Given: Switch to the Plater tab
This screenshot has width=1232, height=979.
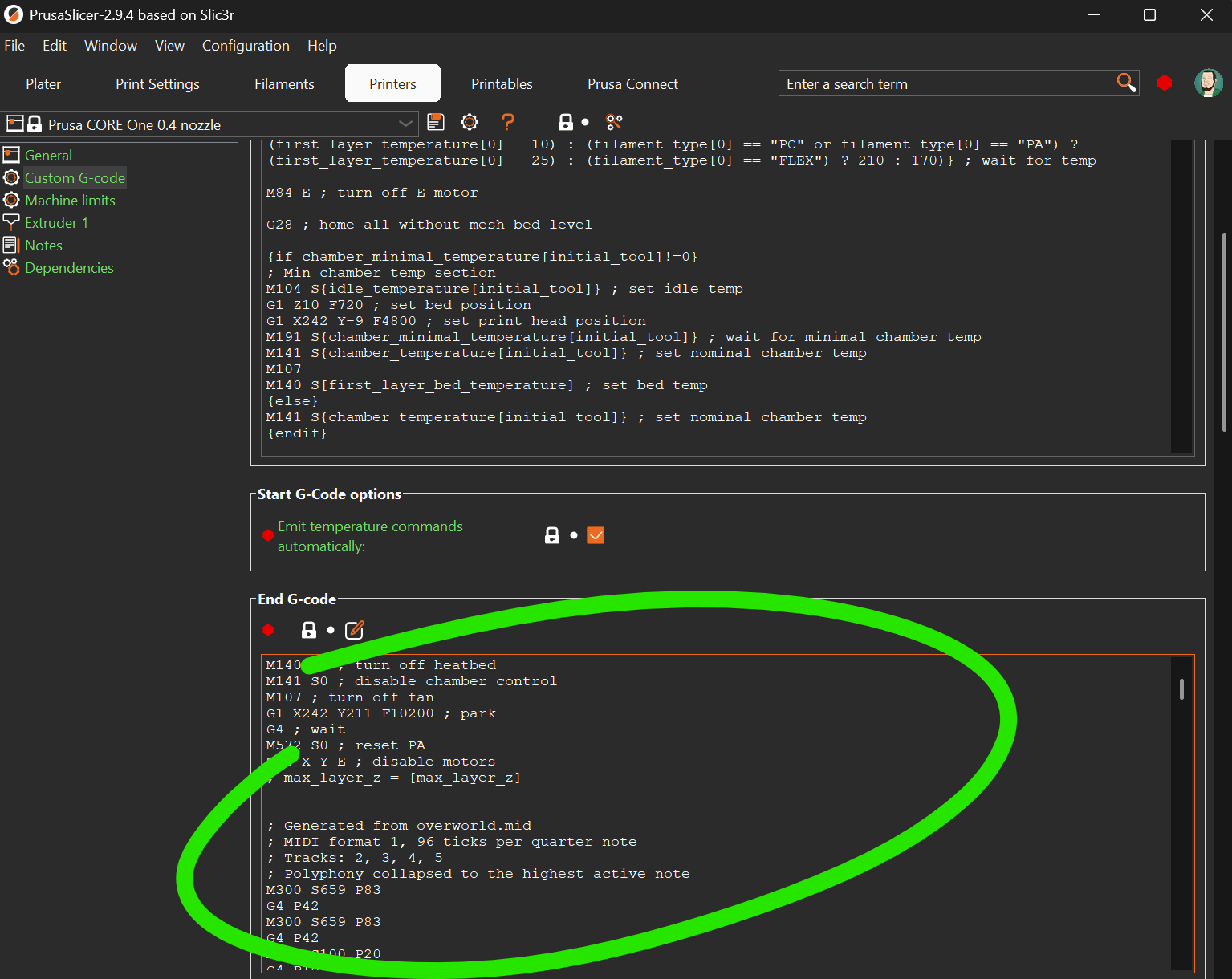Looking at the screenshot, I should [43, 83].
